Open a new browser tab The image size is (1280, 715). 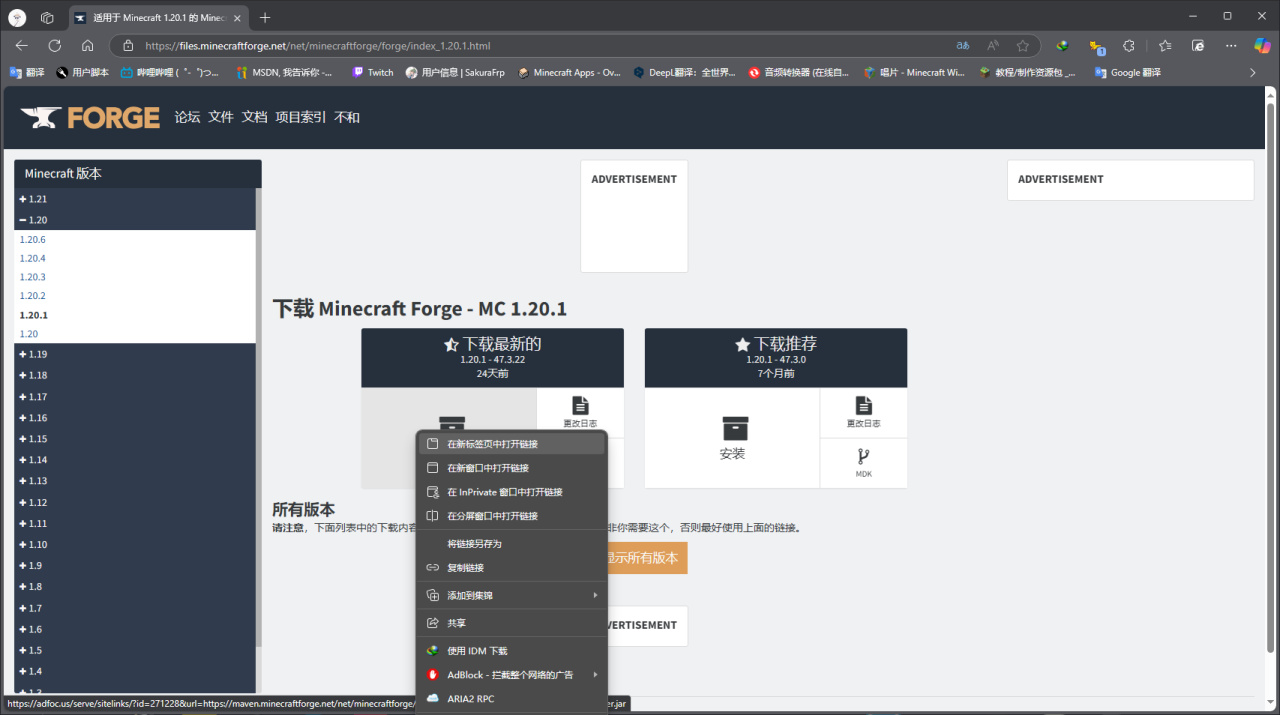pos(265,17)
